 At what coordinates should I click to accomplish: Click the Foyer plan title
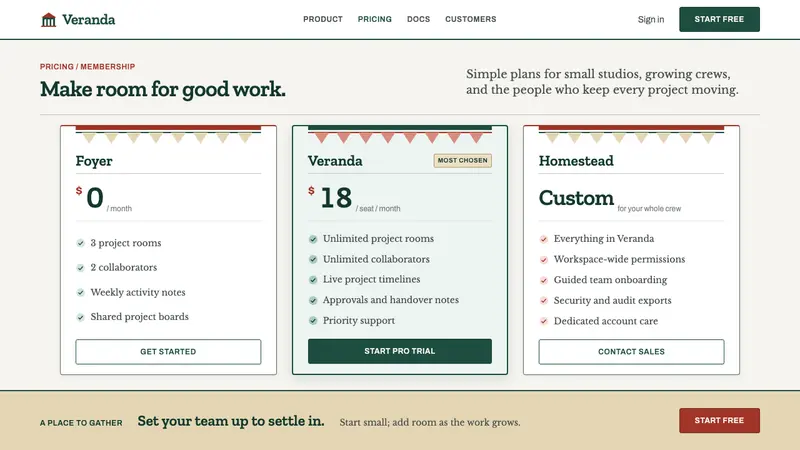pyautogui.click(x=94, y=161)
